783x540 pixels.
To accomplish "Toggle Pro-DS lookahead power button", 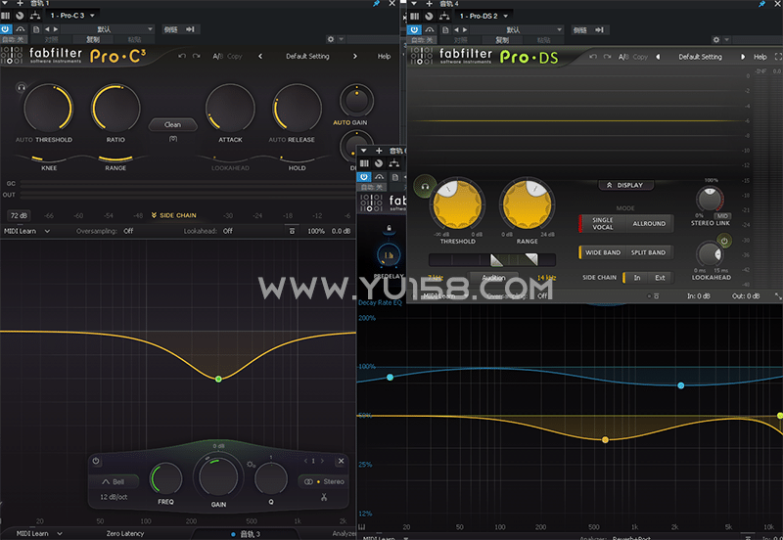I will 724,241.
